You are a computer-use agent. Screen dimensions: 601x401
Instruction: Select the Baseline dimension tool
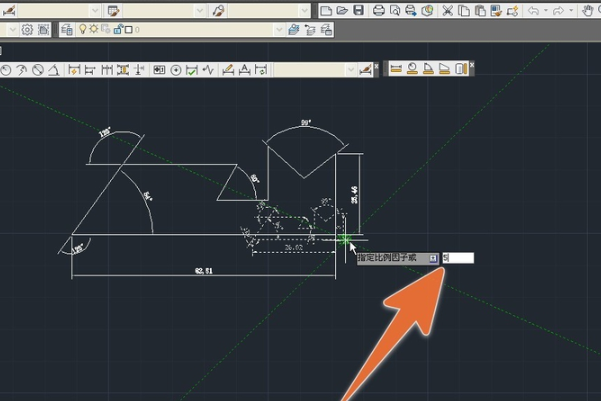[90, 70]
